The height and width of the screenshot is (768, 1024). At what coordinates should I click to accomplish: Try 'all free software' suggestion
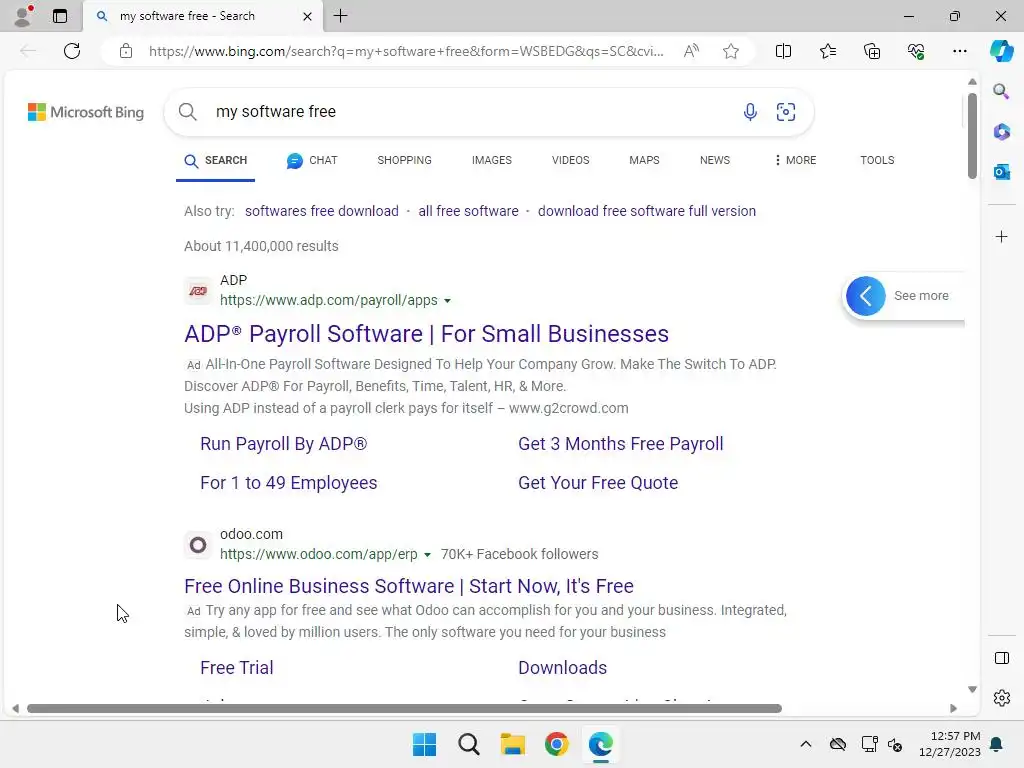pos(468,211)
